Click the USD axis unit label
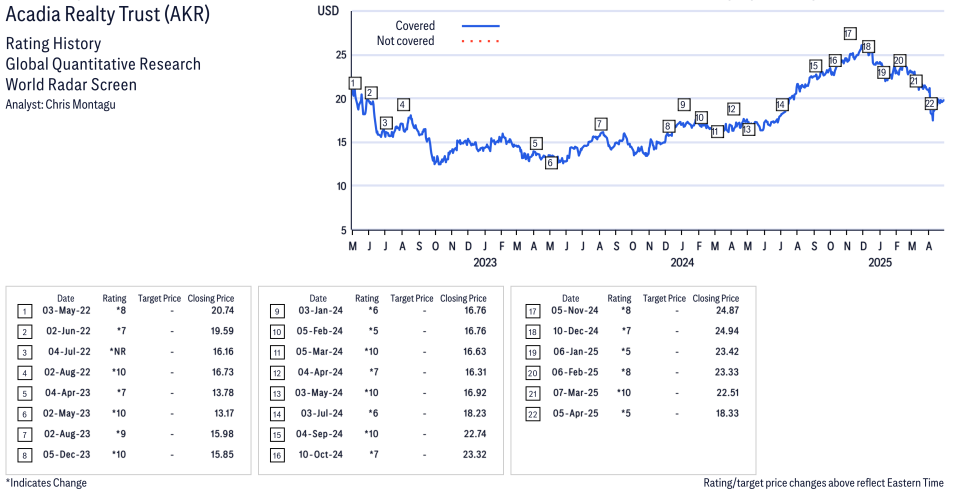955x489 pixels. 328,11
